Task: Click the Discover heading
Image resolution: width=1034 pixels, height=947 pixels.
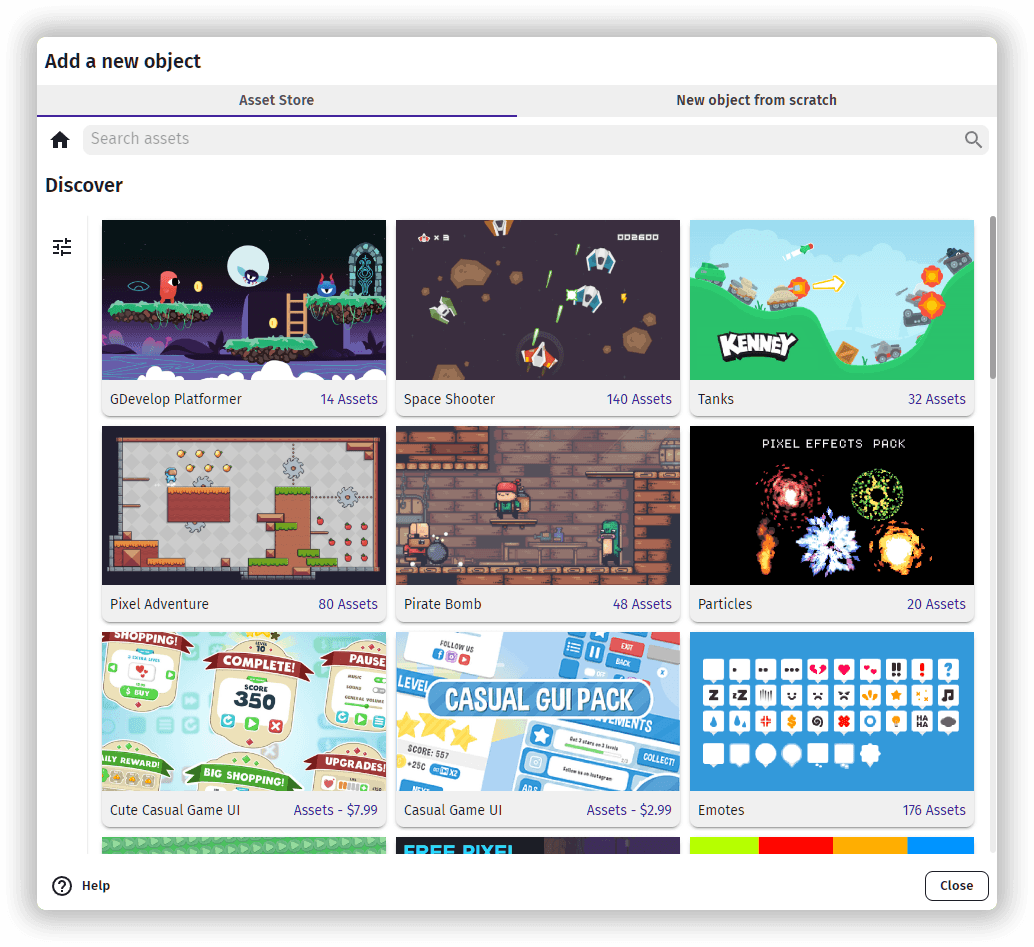Action: (x=83, y=185)
